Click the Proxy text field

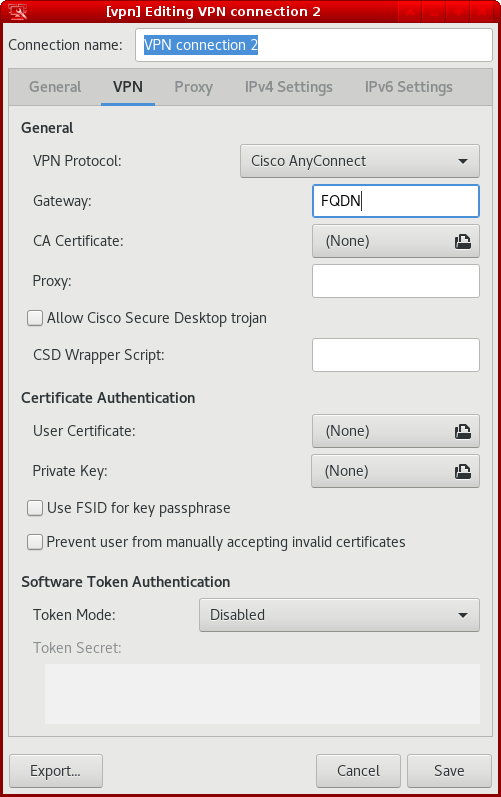[x=396, y=281]
